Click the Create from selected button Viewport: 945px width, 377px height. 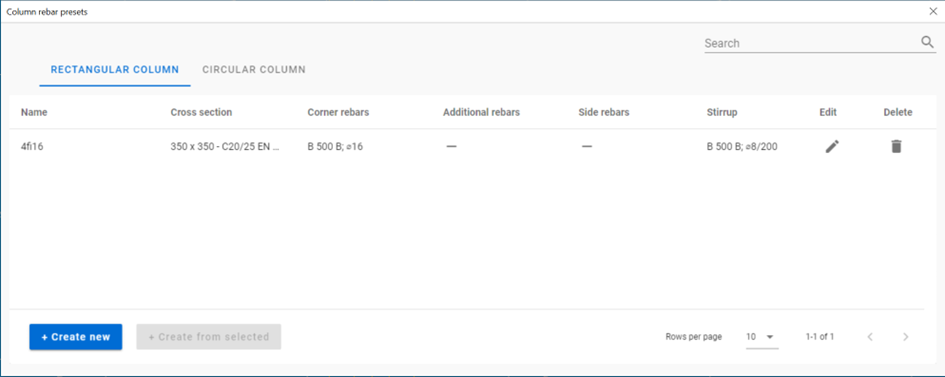click(209, 337)
